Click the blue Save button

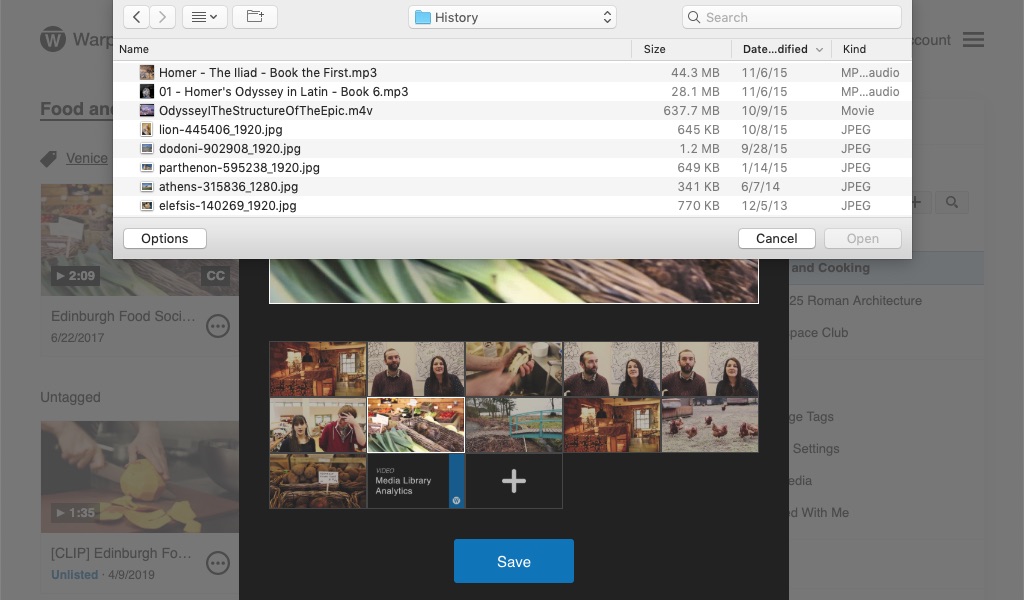coord(514,561)
